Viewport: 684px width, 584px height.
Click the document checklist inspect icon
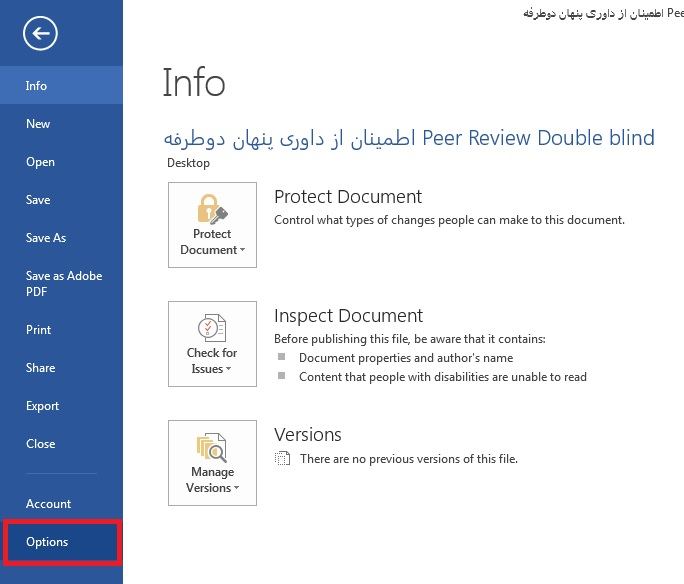click(212, 328)
